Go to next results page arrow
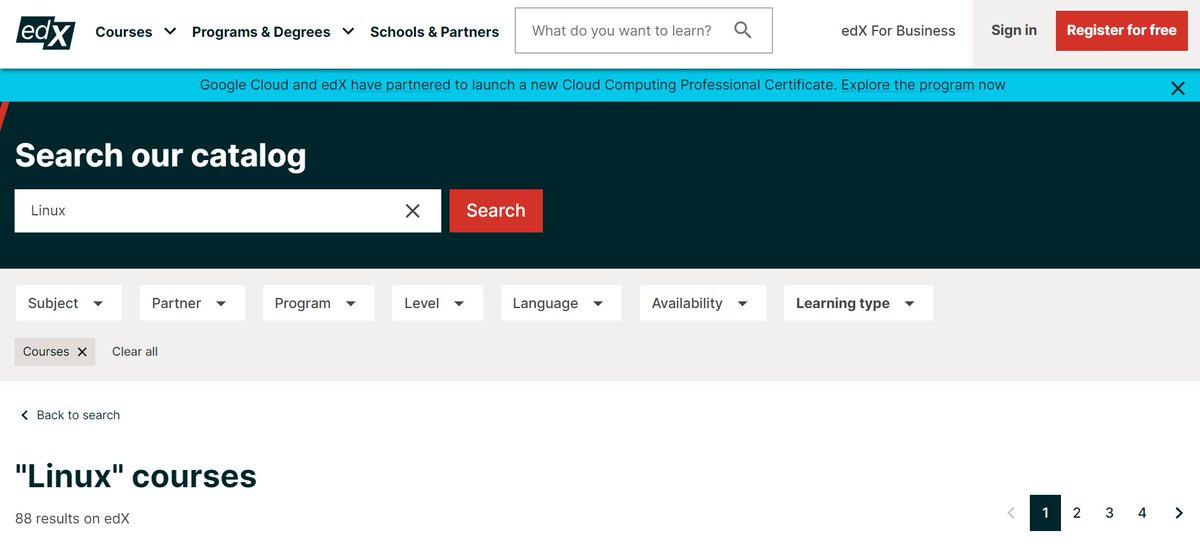1200x552 pixels. pos(1179,513)
